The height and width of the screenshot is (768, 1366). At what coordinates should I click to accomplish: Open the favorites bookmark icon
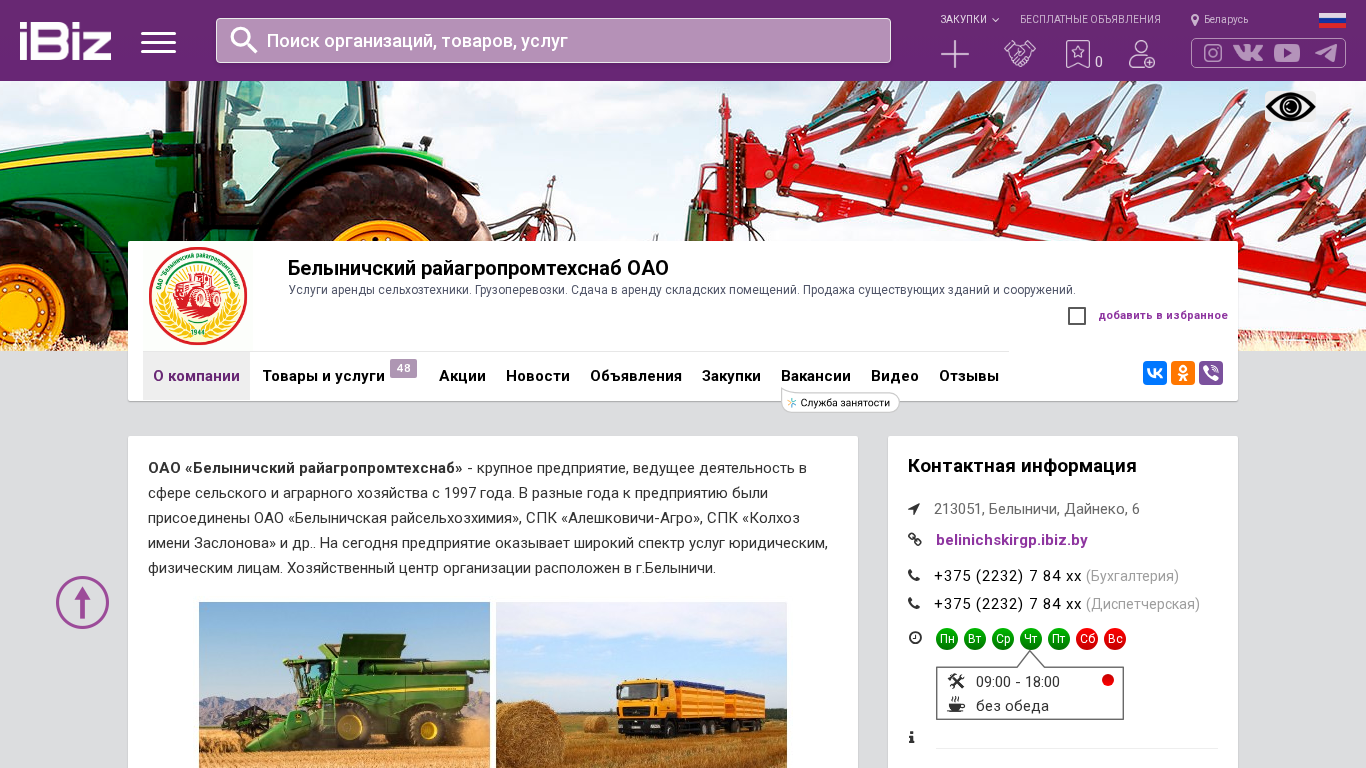[x=1078, y=54]
